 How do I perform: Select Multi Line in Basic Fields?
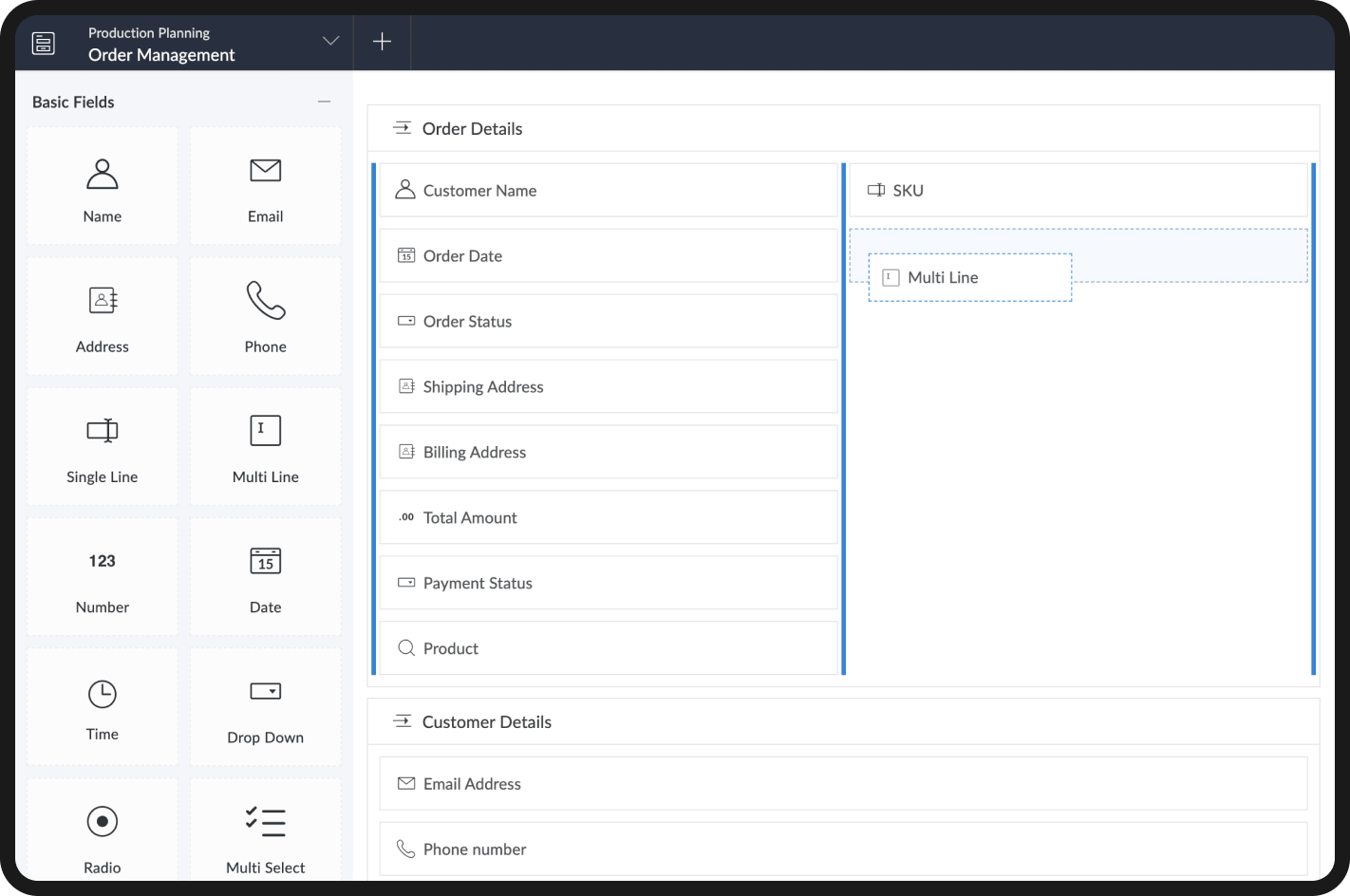(265, 447)
